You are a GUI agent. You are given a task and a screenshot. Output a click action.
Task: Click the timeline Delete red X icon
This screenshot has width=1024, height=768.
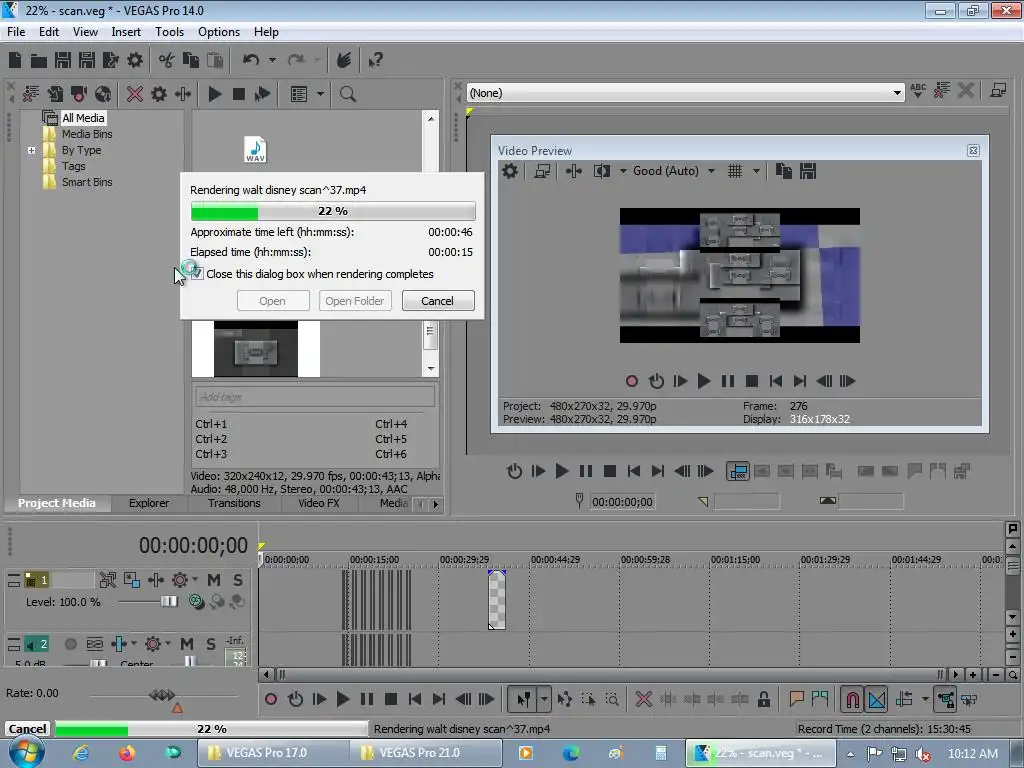tap(643, 699)
